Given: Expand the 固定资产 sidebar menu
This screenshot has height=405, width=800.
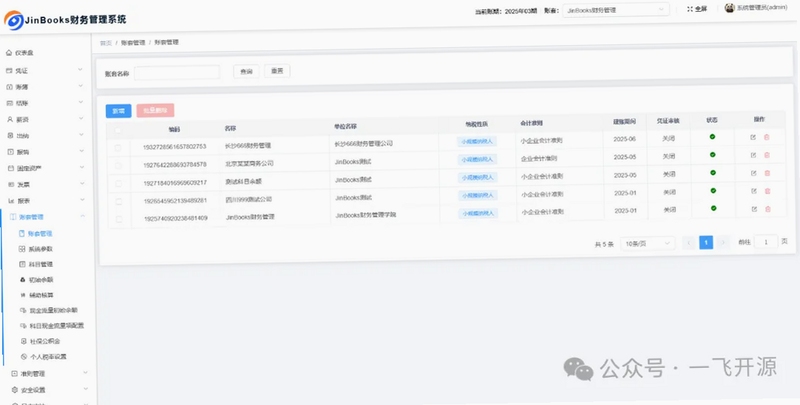Looking at the screenshot, I should click(45, 168).
